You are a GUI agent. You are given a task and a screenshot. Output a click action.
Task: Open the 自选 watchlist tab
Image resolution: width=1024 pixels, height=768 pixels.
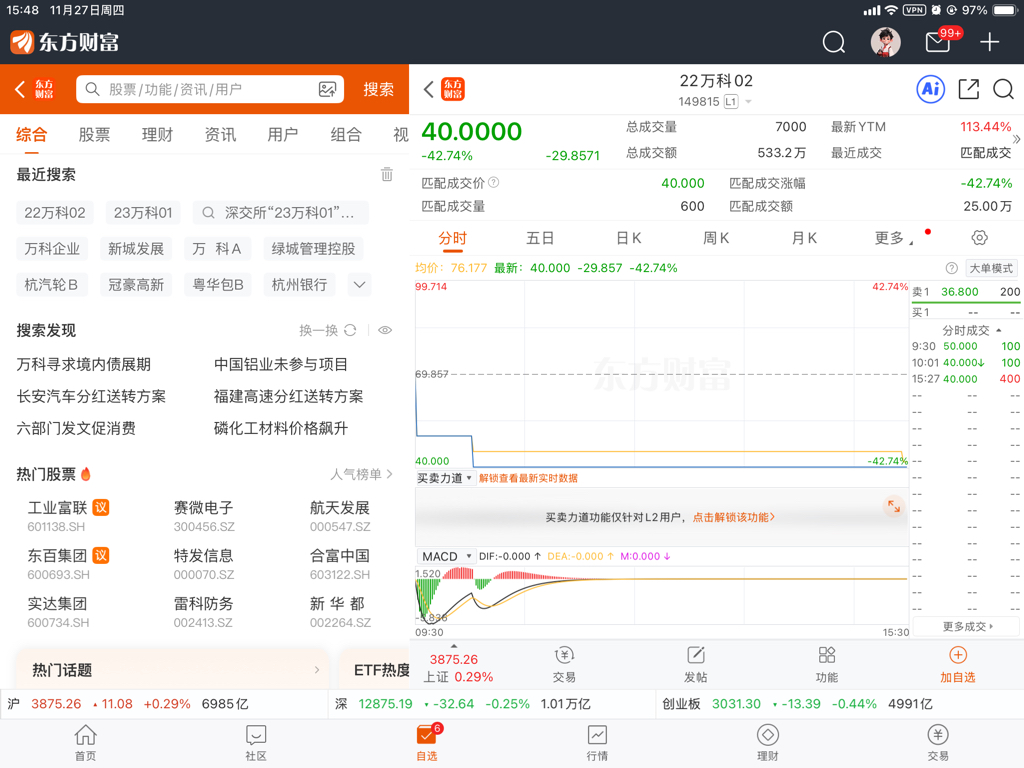click(426, 743)
